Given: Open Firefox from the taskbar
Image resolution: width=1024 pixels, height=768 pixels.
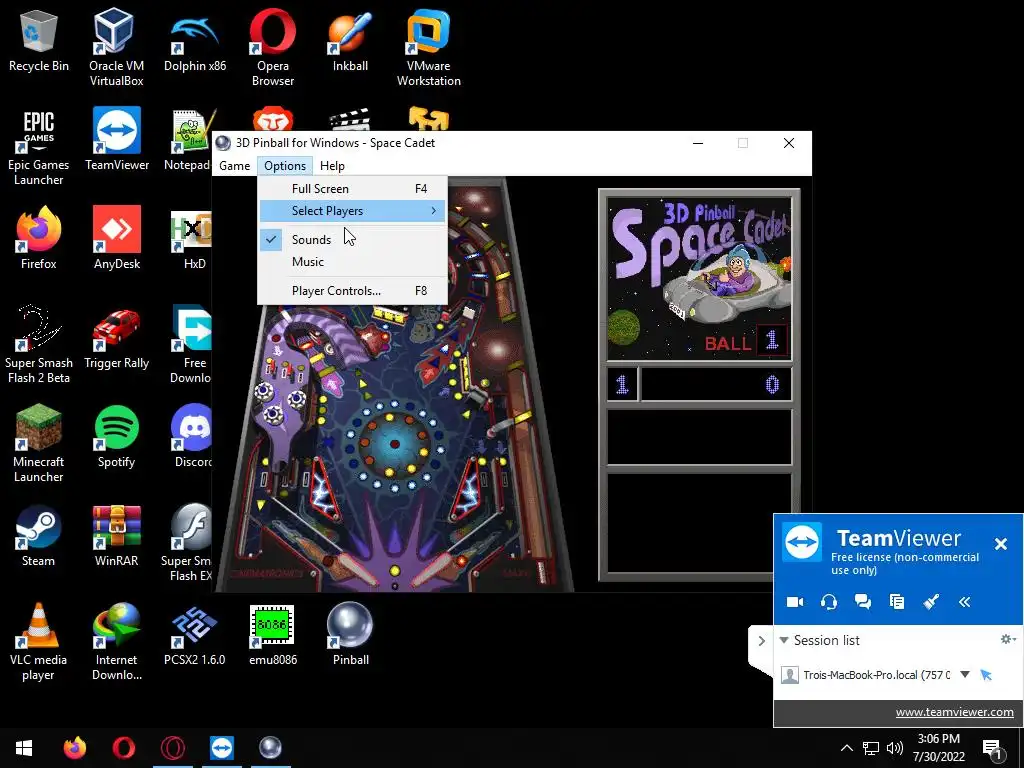Looking at the screenshot, I should coord(74,748).
